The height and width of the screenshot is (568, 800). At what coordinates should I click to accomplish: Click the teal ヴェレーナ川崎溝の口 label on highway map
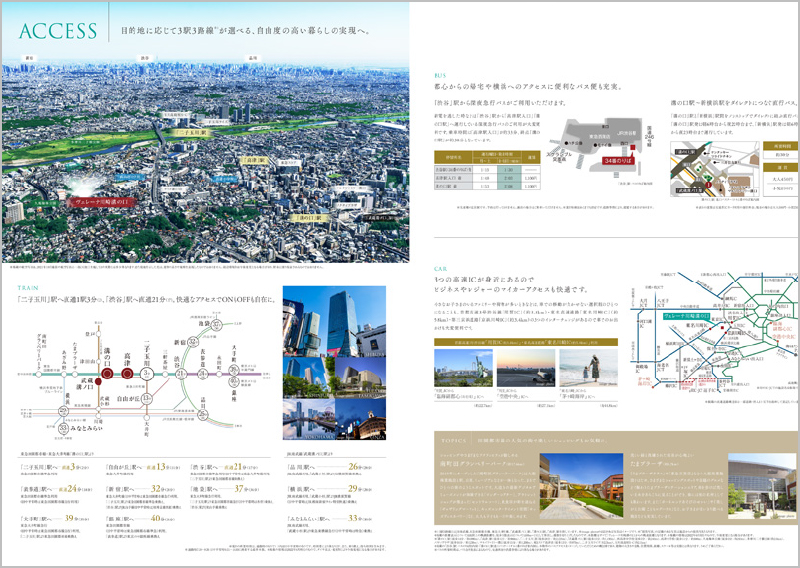pos(688,316)
